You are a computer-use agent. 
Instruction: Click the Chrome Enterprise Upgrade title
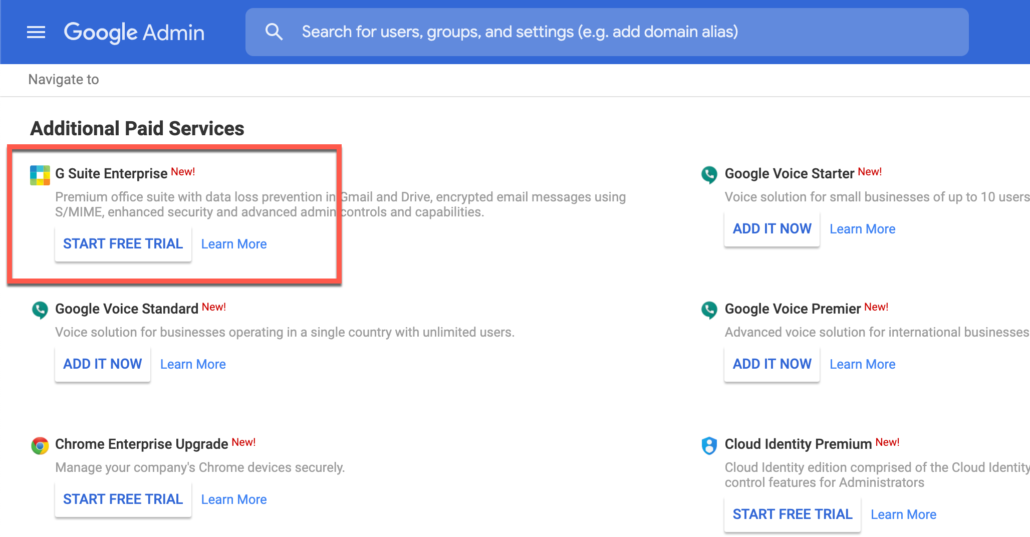click(141, 444)
